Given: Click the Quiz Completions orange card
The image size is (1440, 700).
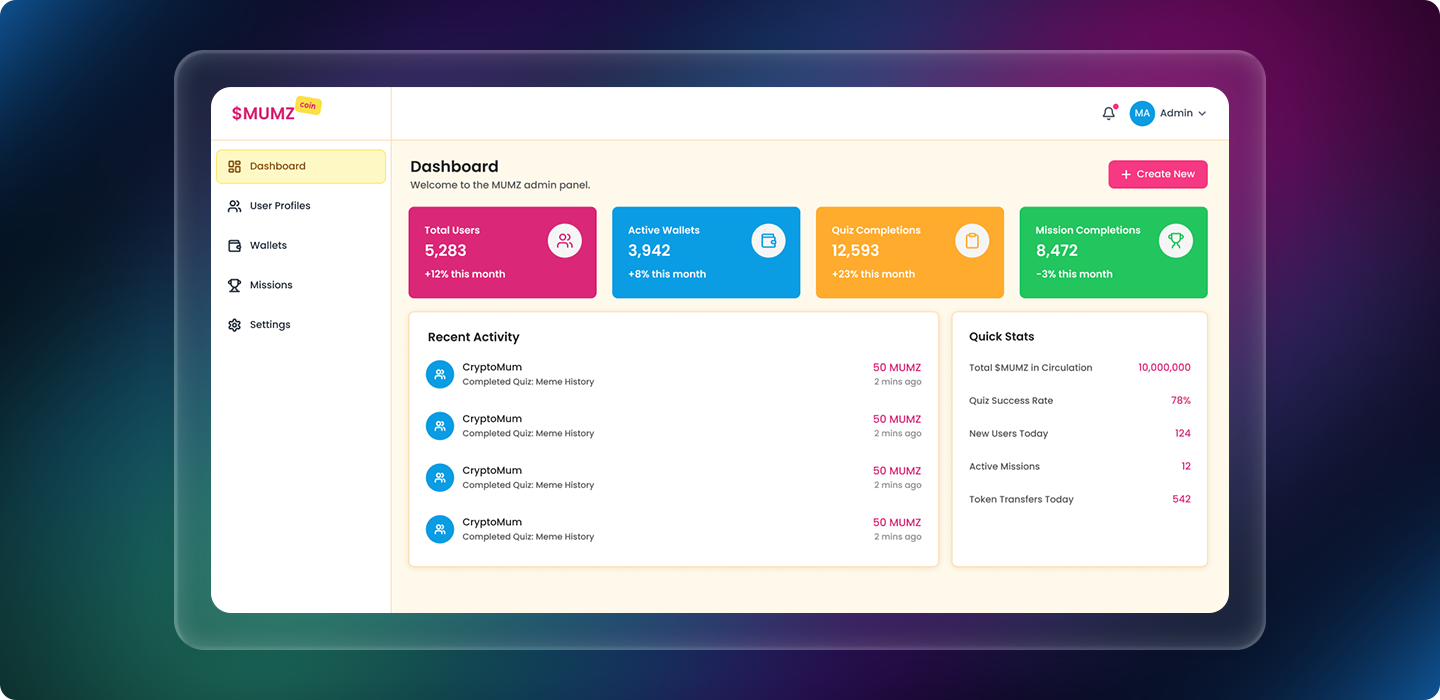Looking at the screenshot, I should click(909, 253).
